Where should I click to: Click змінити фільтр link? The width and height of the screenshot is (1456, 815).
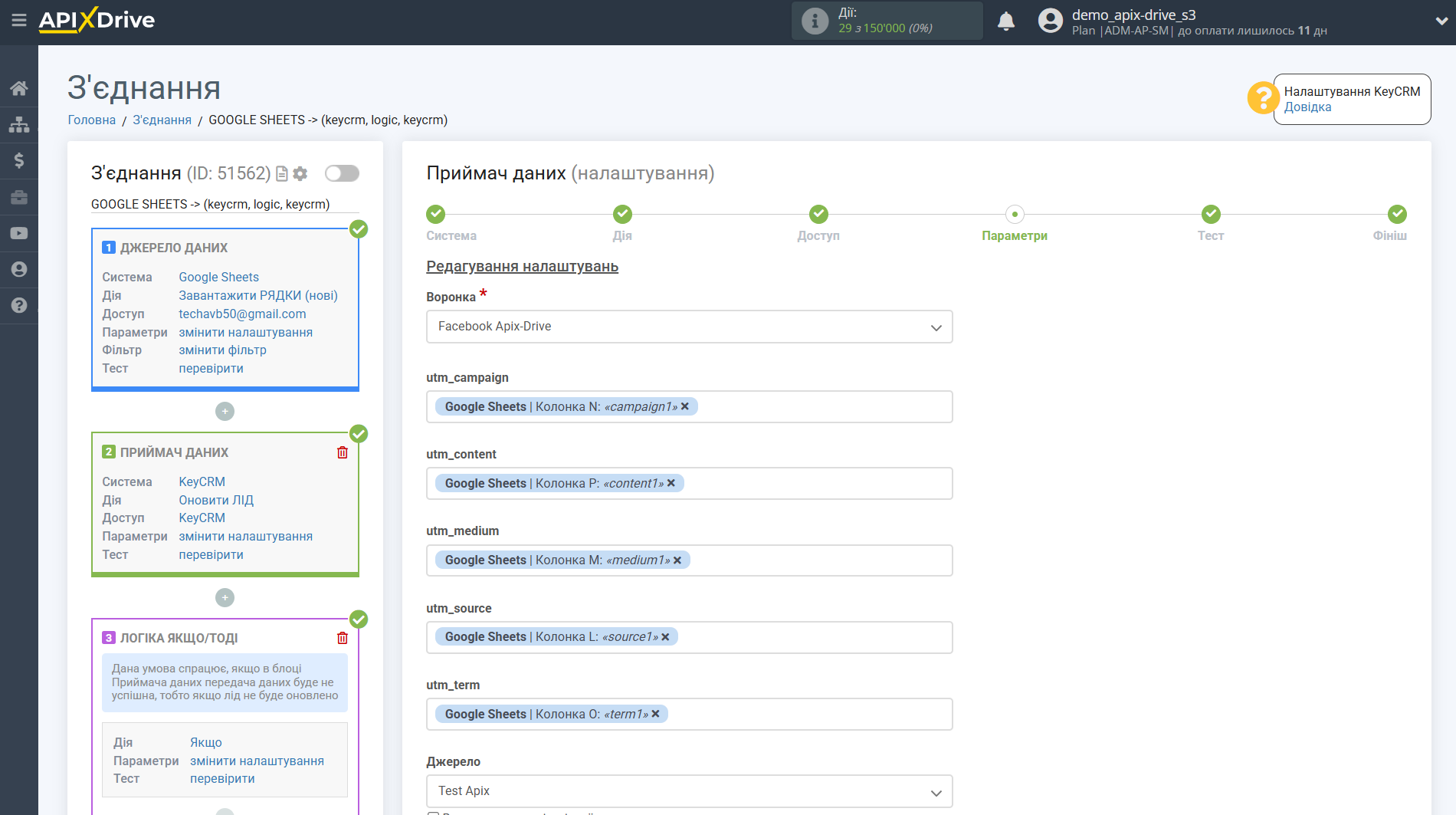(x=223, y=350)
